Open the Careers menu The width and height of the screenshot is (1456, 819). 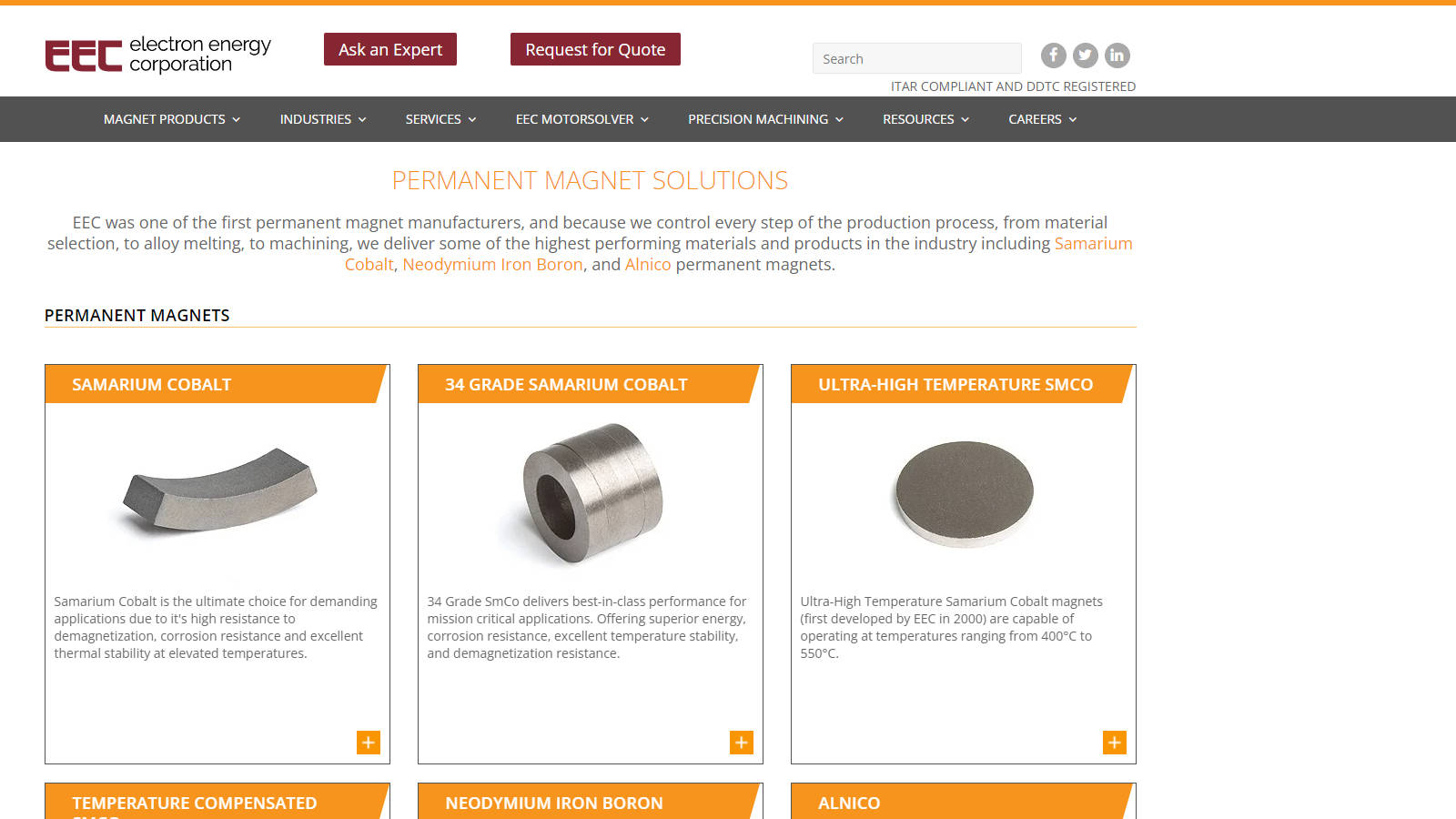tap(1043, 119)
